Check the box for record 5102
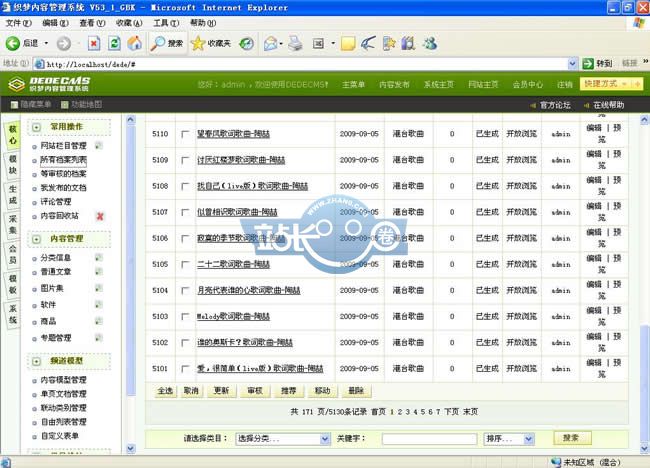Viewport: 650px width, 468px height. click(185, 343)
